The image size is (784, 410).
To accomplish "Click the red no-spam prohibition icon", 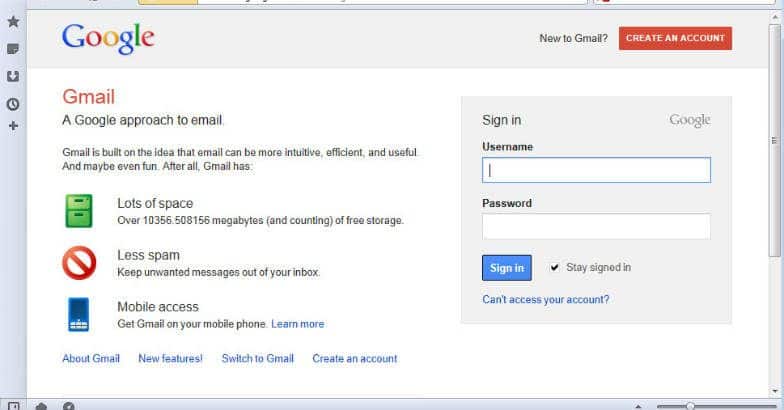I will click(79, 262).
